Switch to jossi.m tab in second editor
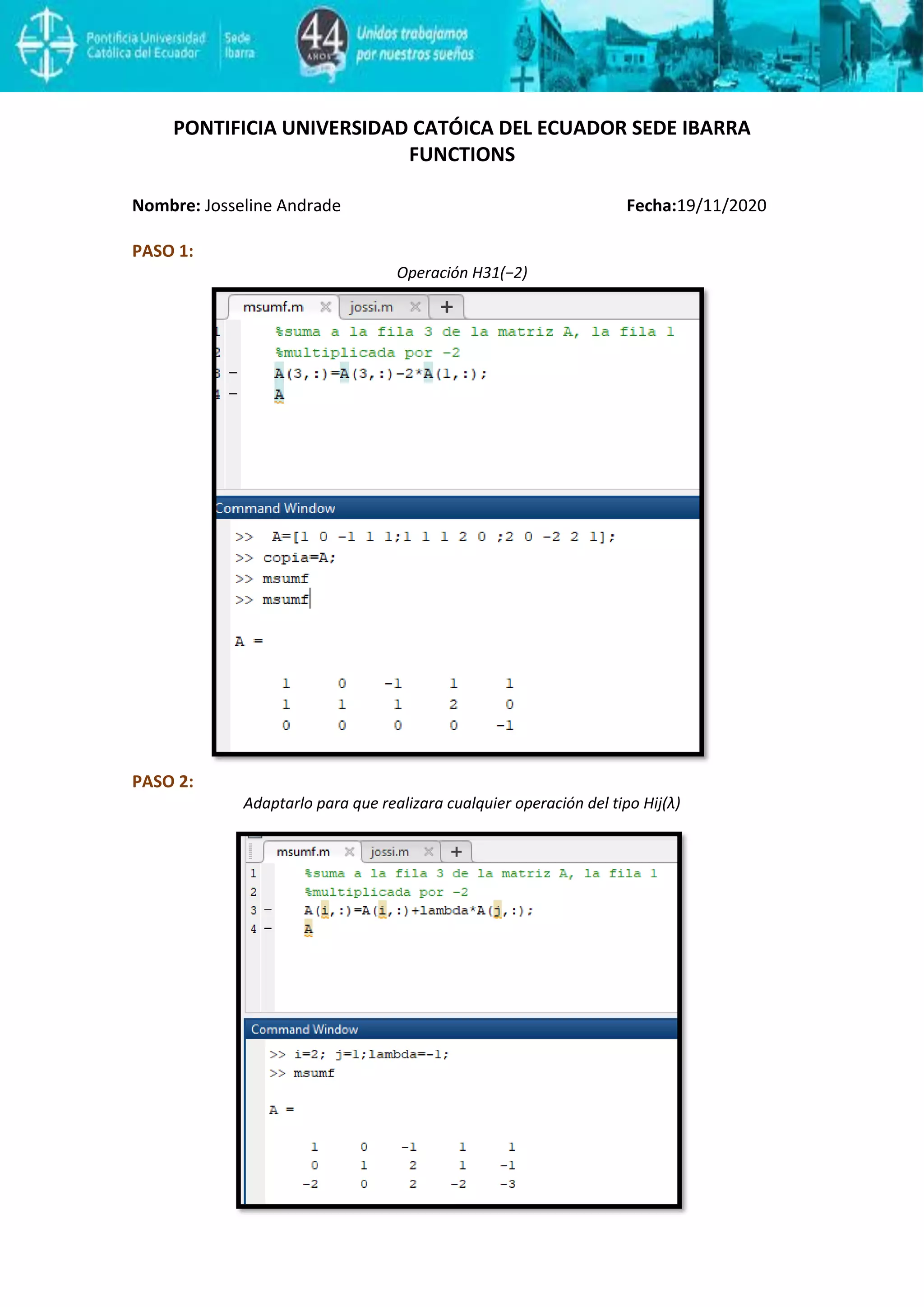This screenshot has height=1307, width=924. click(389, 852)
